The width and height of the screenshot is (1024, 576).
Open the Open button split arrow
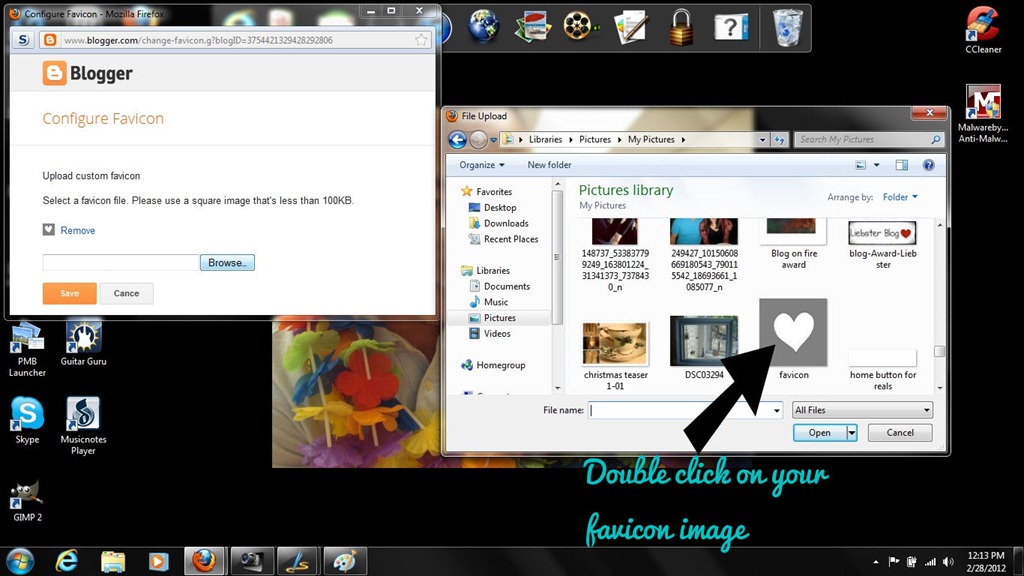click(852, 432)
